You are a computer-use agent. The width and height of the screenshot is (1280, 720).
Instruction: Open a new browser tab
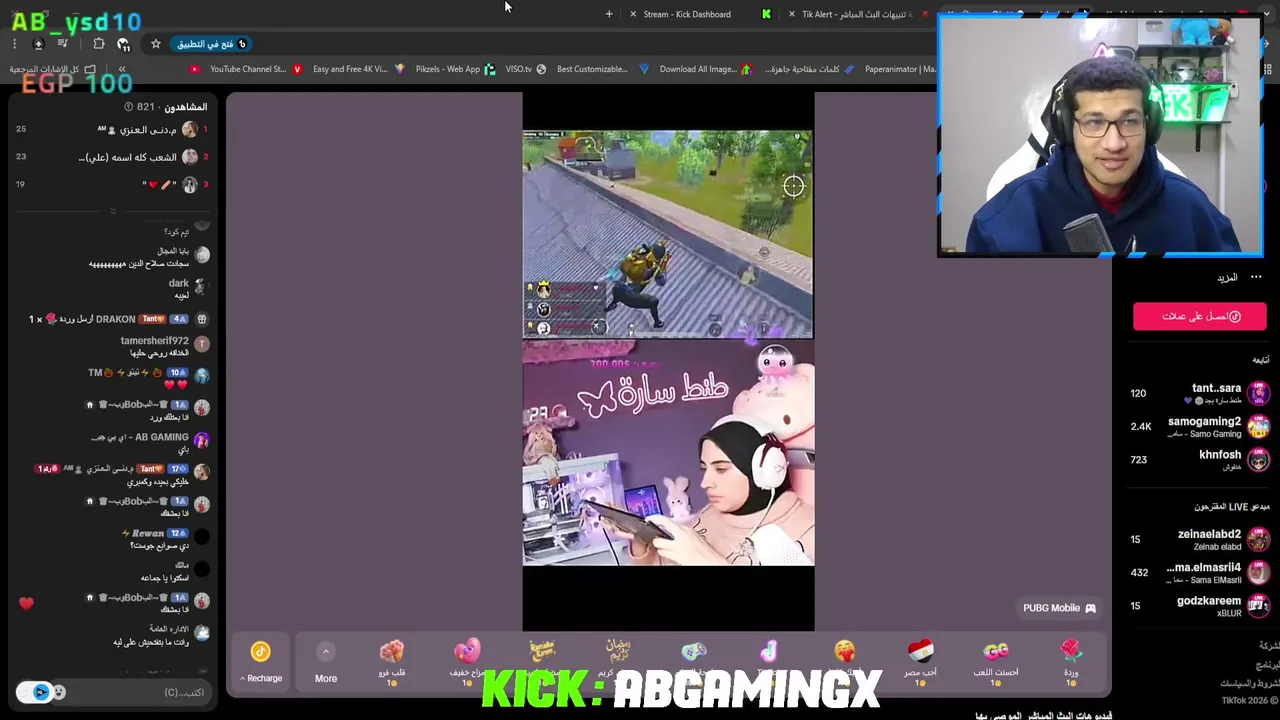609,14
